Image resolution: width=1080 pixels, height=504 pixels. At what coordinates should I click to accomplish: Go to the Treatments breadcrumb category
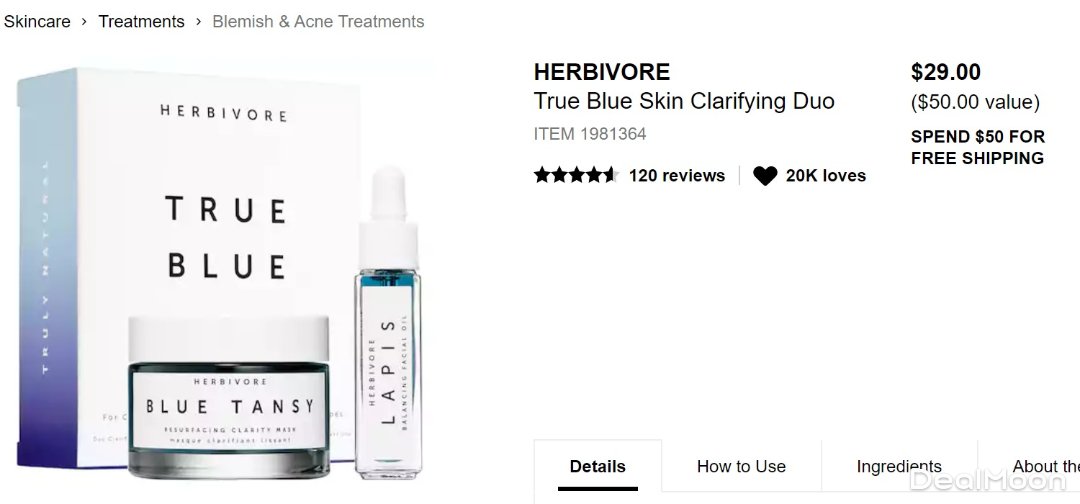coord(141,21)
